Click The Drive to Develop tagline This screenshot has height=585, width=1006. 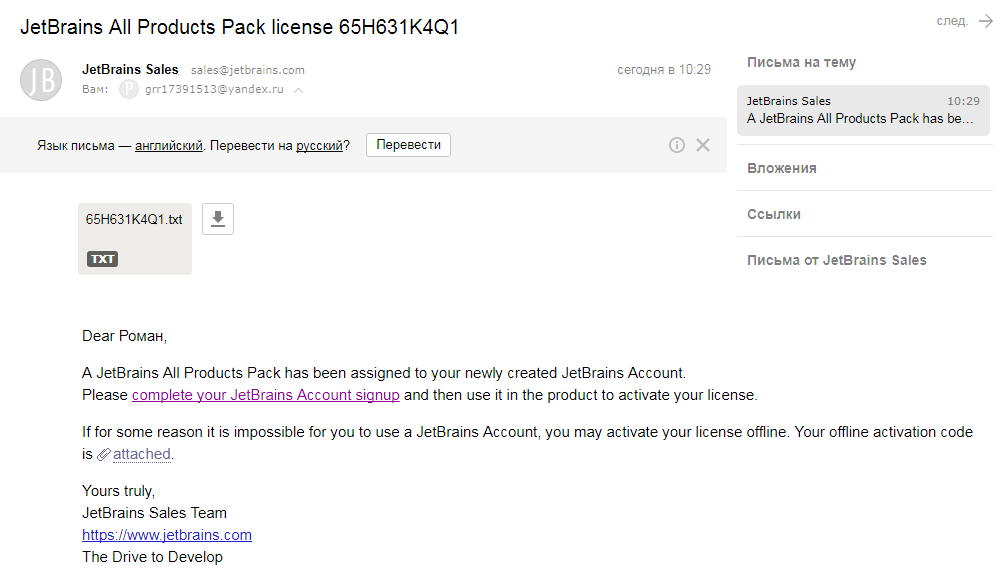(x=153, y=557)
